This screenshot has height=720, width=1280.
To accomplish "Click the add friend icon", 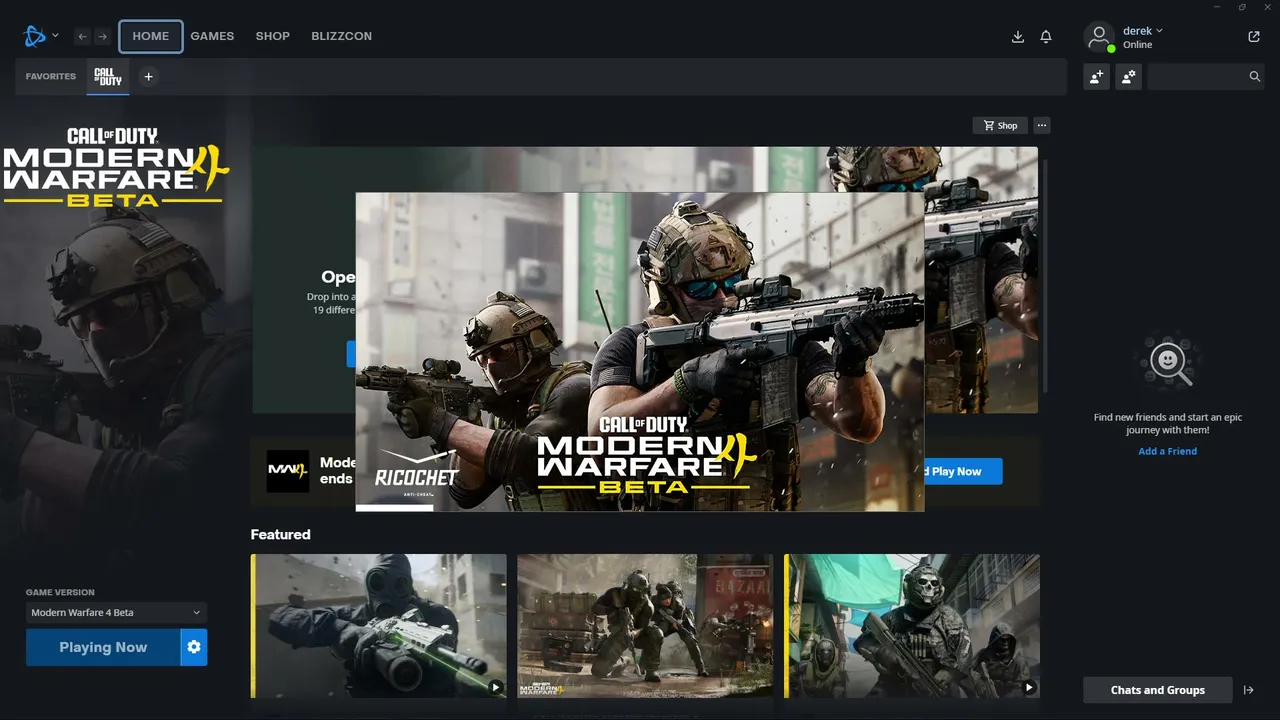I will pos(1097,77).
